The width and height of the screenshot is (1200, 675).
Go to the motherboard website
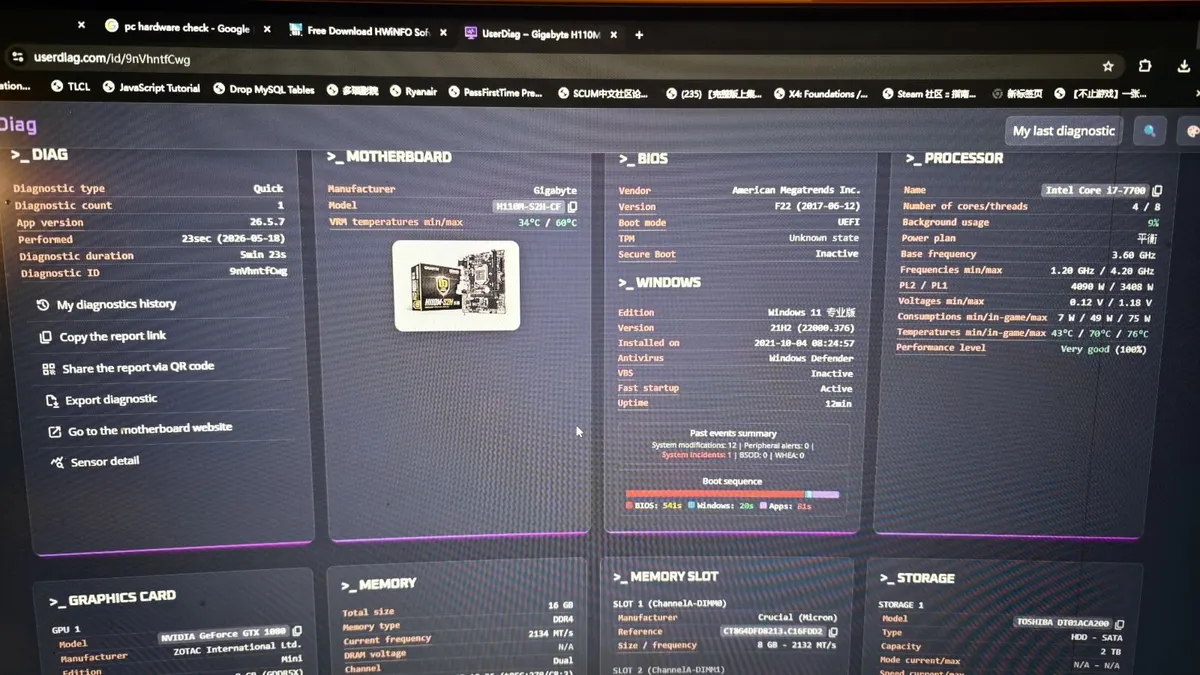pos(150,430)
